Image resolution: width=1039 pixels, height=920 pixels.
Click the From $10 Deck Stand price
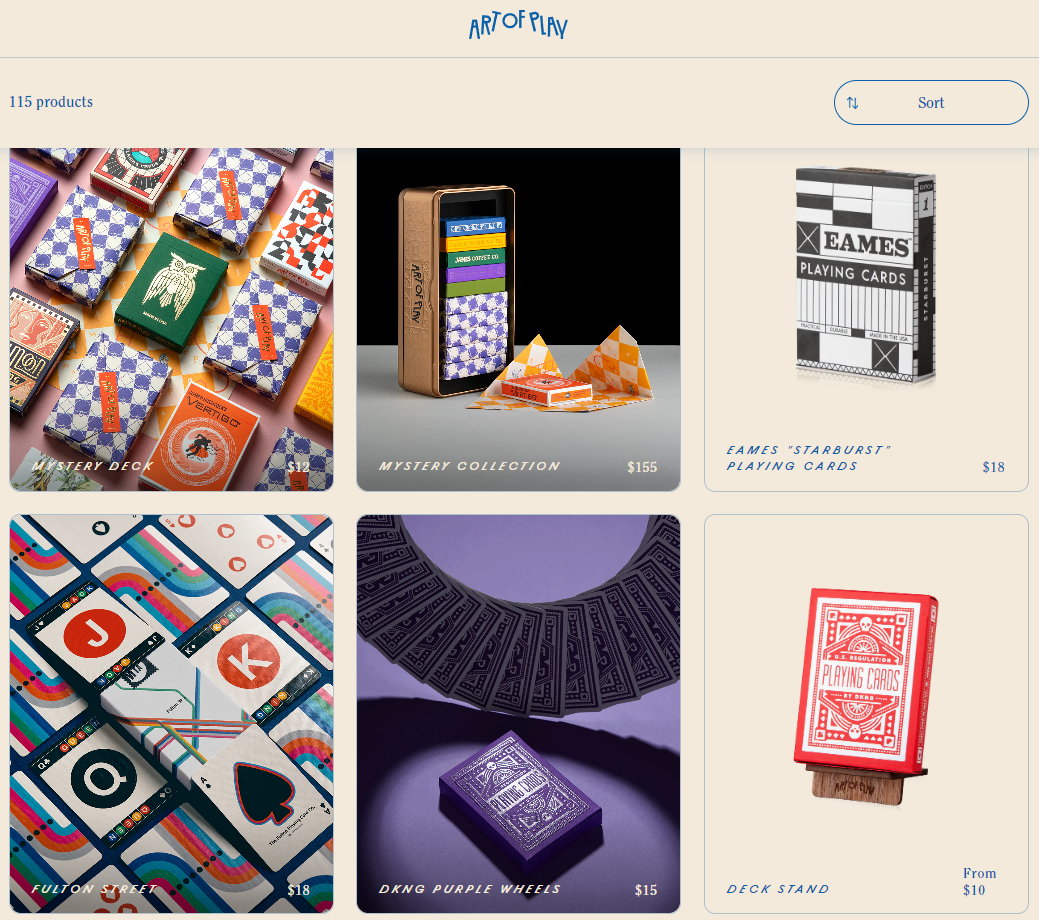979,882
